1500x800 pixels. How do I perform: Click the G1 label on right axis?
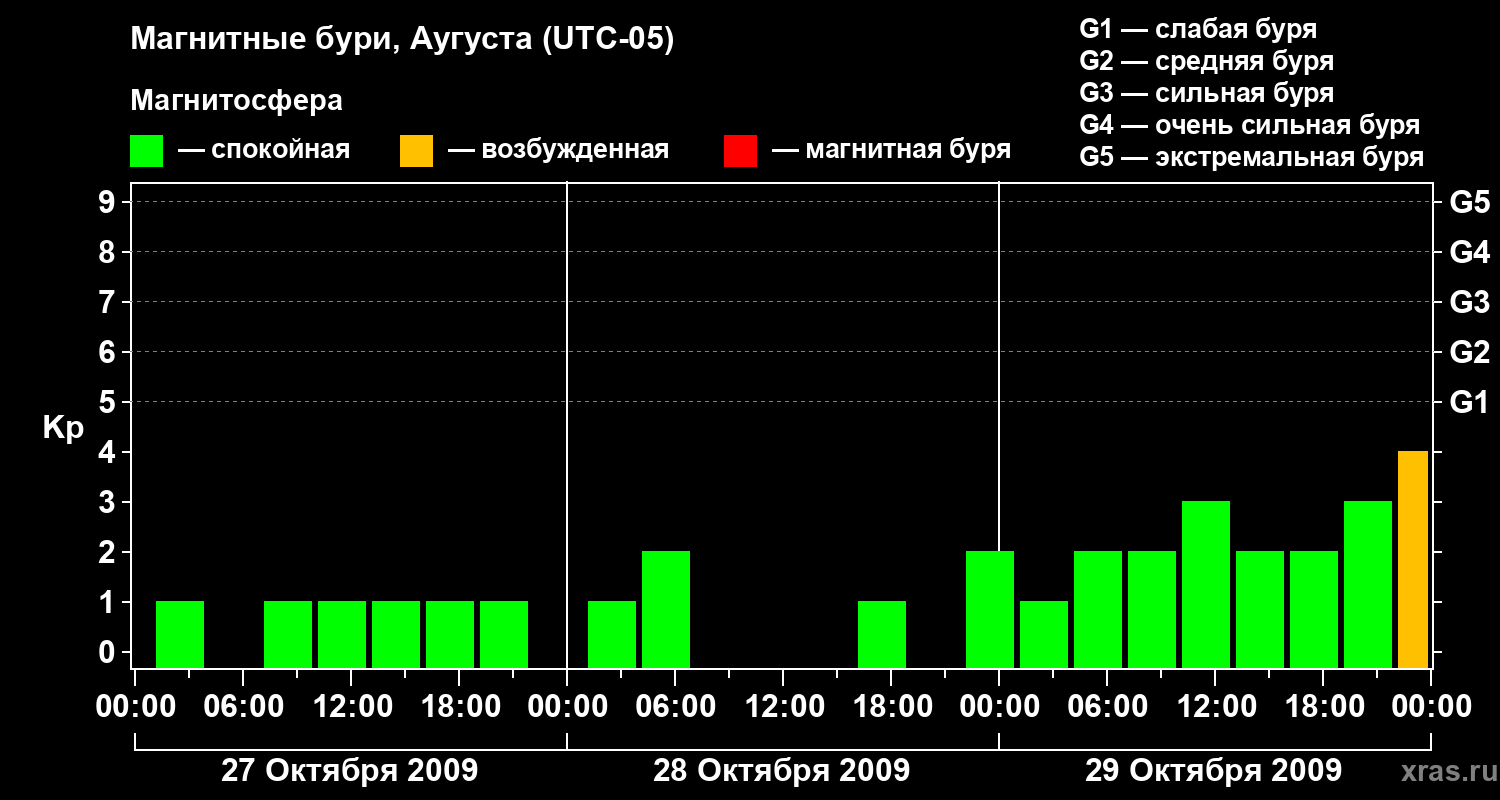(1470, 402)
